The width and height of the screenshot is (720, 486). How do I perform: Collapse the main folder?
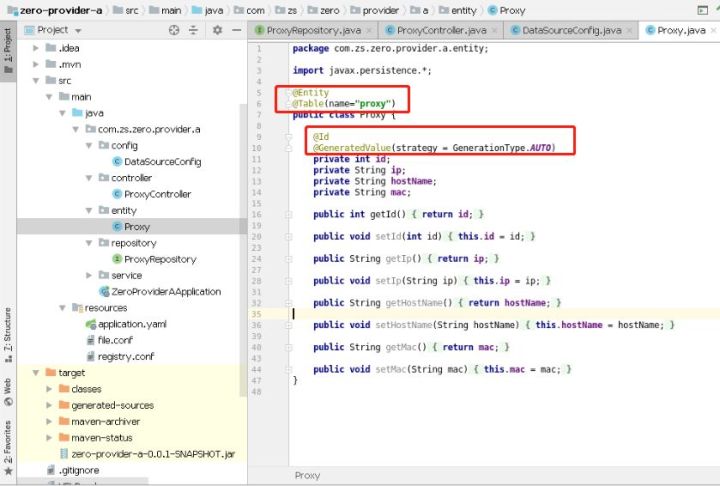click(x=49, y=97)
